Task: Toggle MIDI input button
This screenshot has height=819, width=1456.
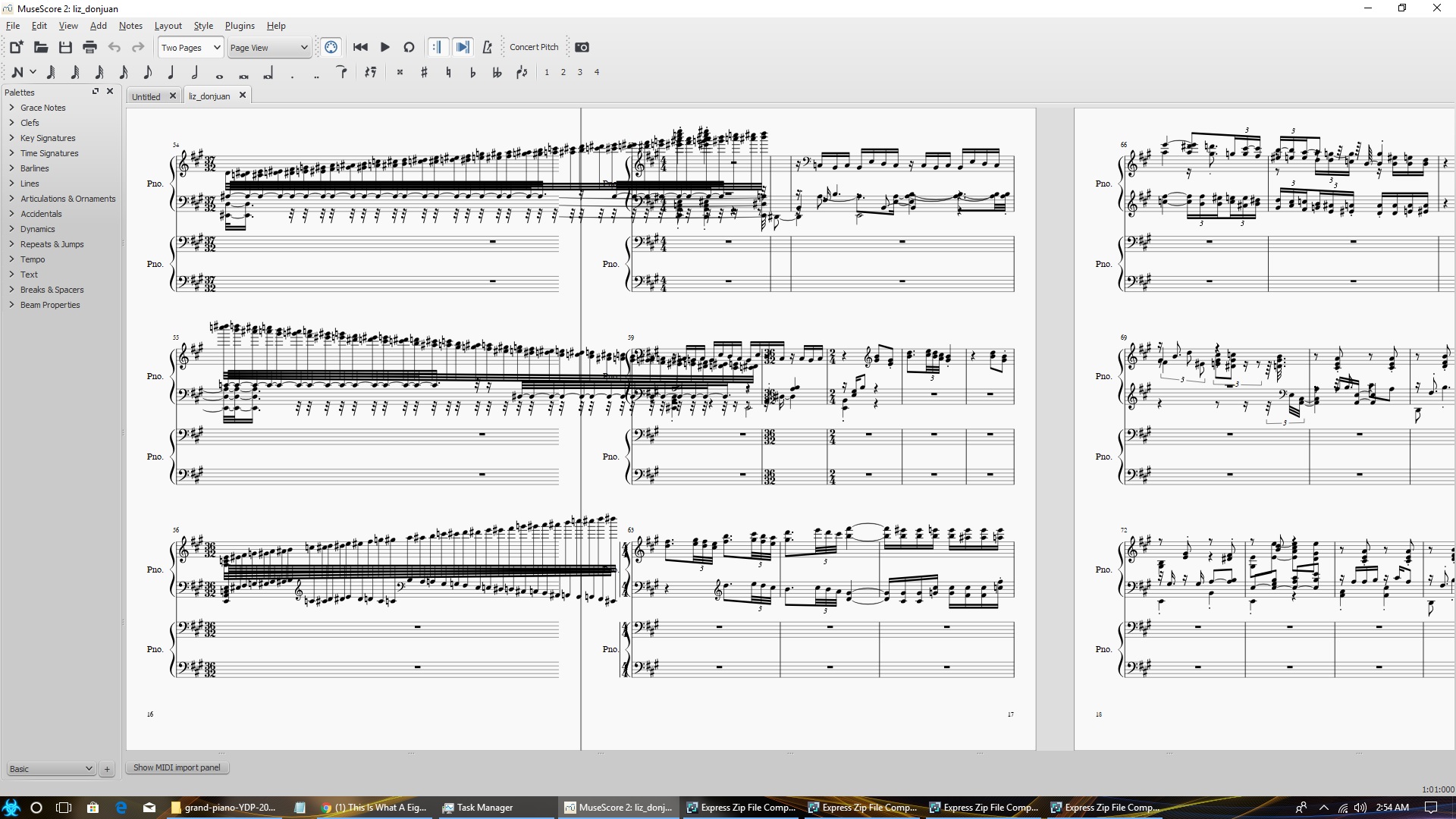Action: (x=331, y=47)
